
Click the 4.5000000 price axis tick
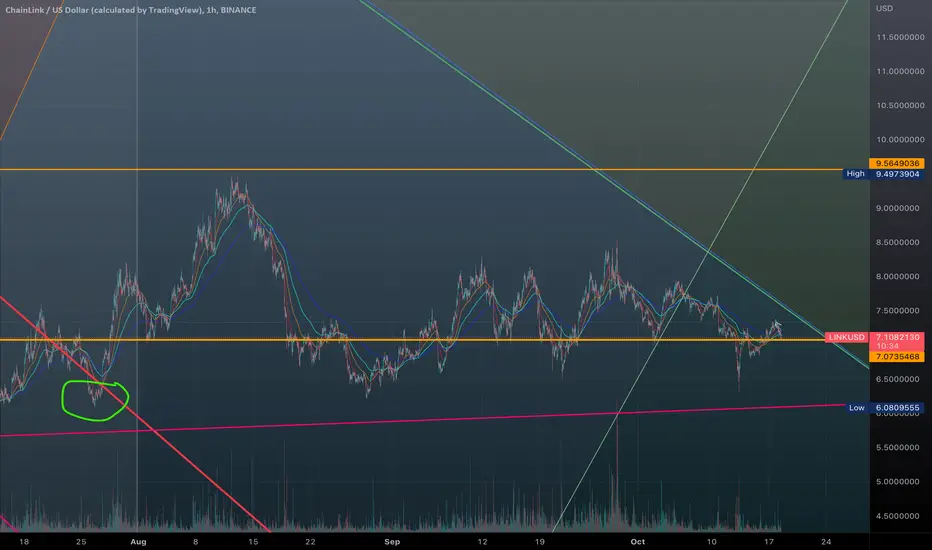(898, 516)
